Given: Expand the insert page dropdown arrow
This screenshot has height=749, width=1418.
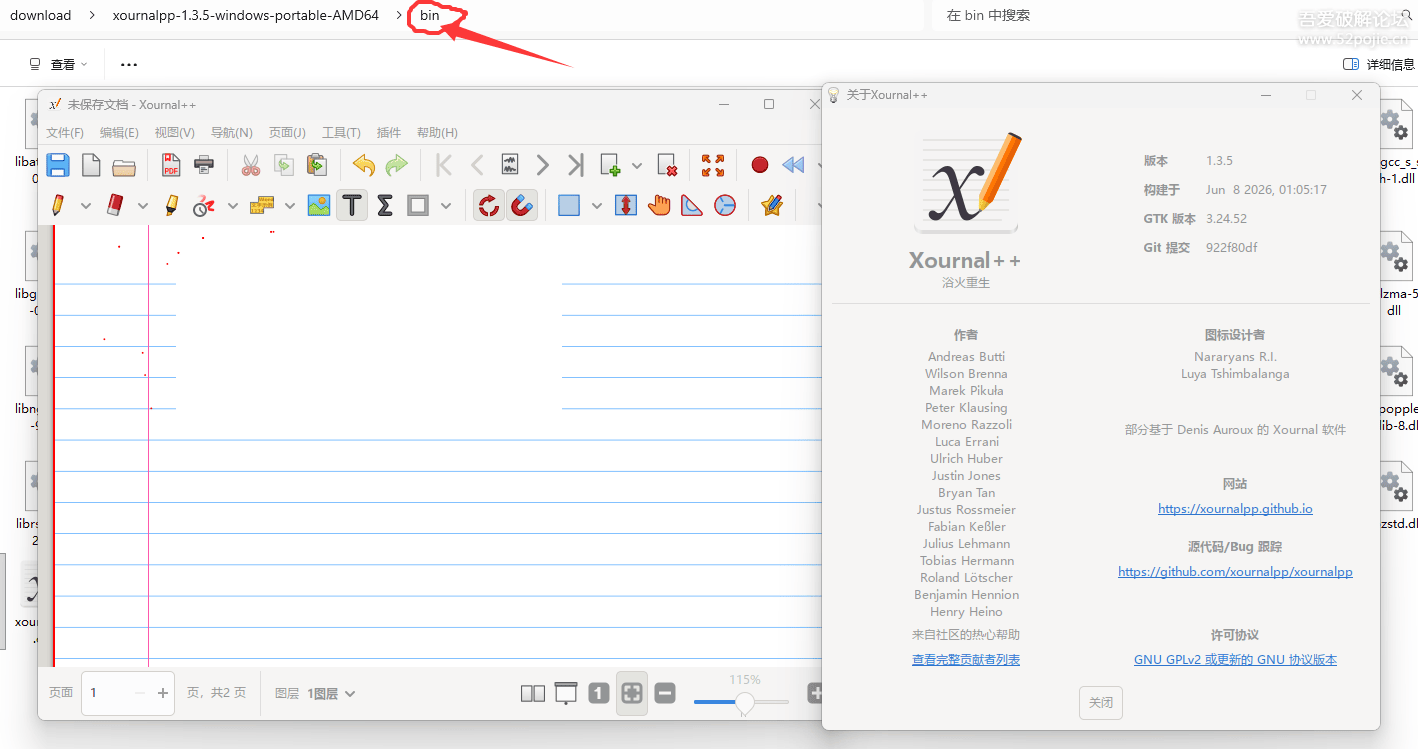Looking at the screenshot, I should pos(637,166).
